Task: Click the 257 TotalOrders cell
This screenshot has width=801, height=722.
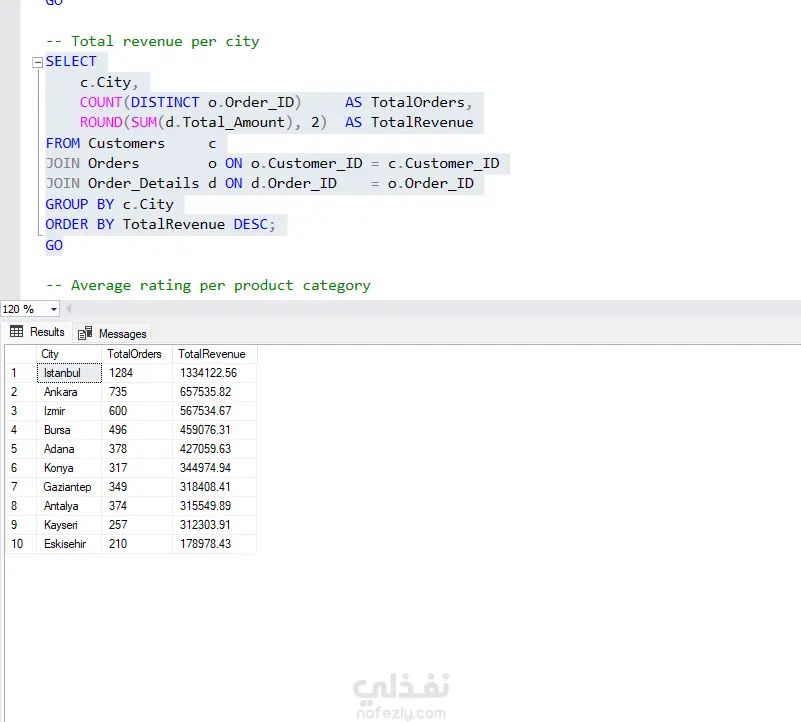Action: [137, 525]
